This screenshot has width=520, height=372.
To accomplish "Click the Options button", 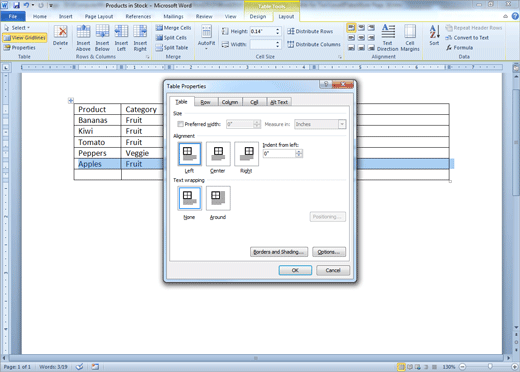I will [x=329, y=252].
